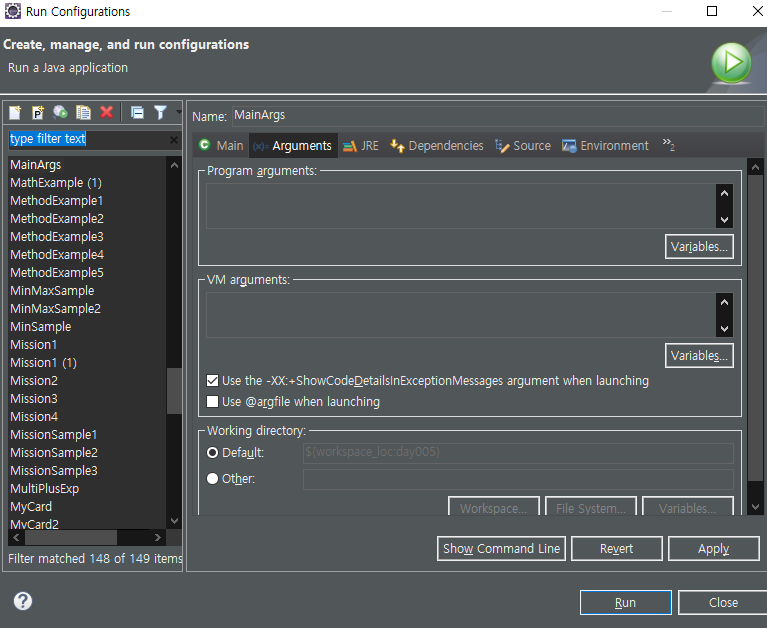
Task: Switch to the Main tab
Action: 221,146
